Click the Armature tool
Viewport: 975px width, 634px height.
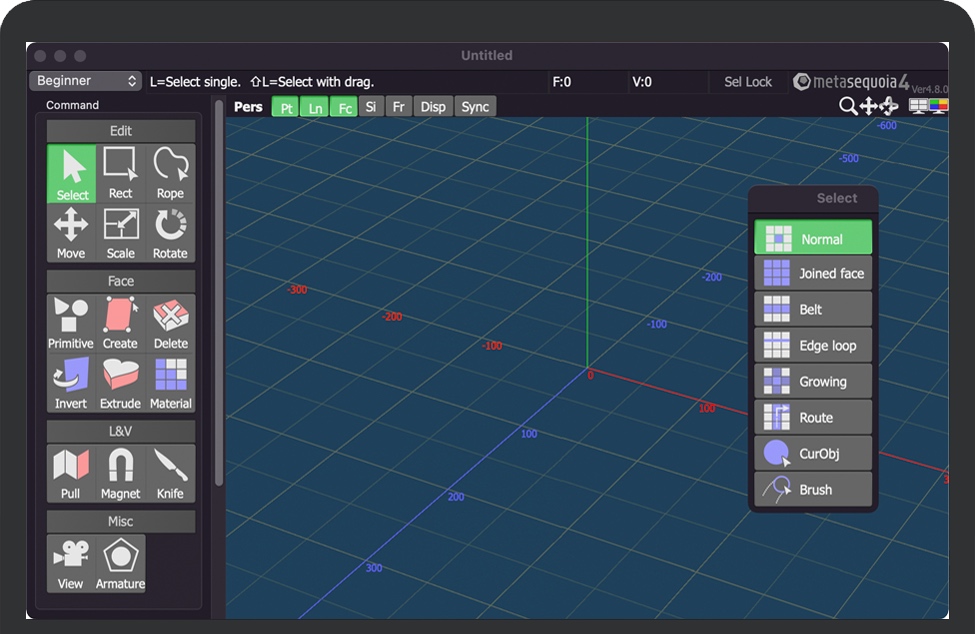120,563
